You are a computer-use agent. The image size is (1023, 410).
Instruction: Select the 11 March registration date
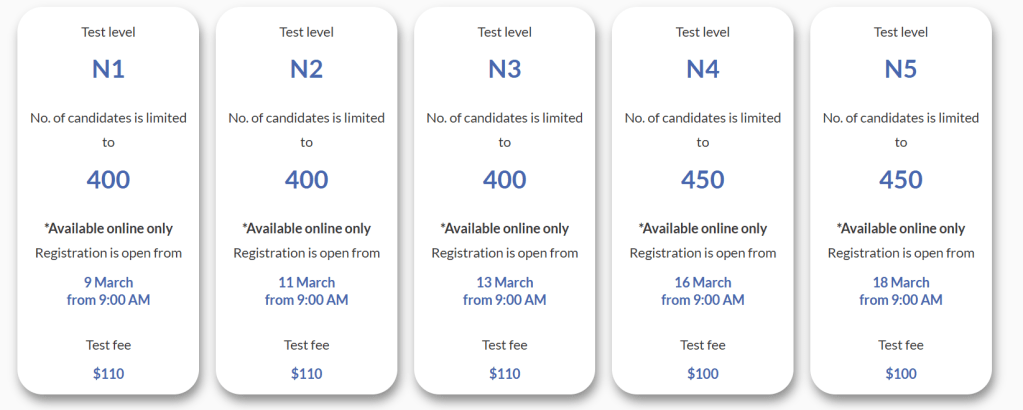[x=306, y=282]
